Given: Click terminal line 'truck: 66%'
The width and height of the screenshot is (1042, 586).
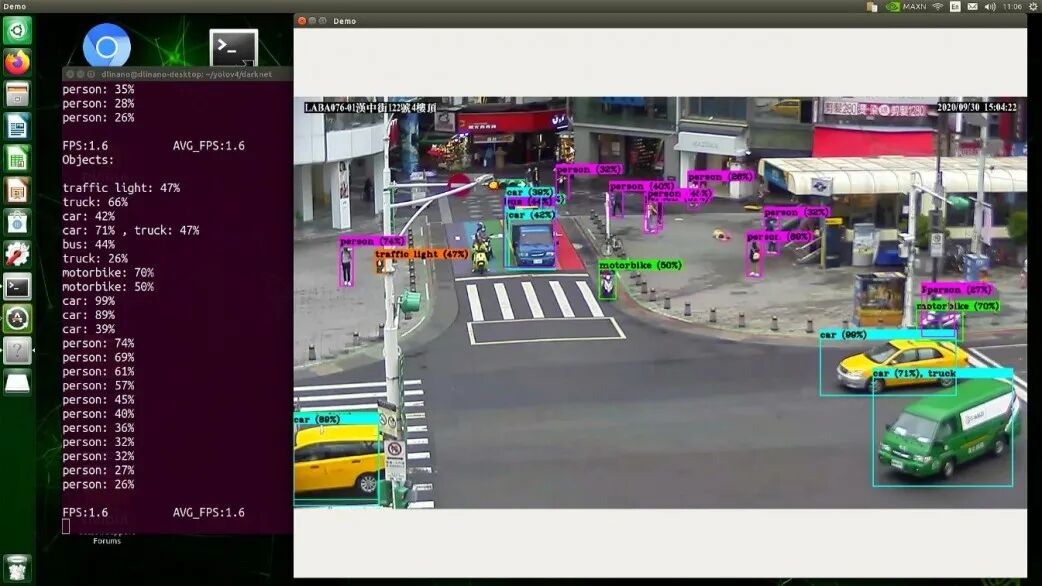Looking at the screenshot, I should pos(95,202).
